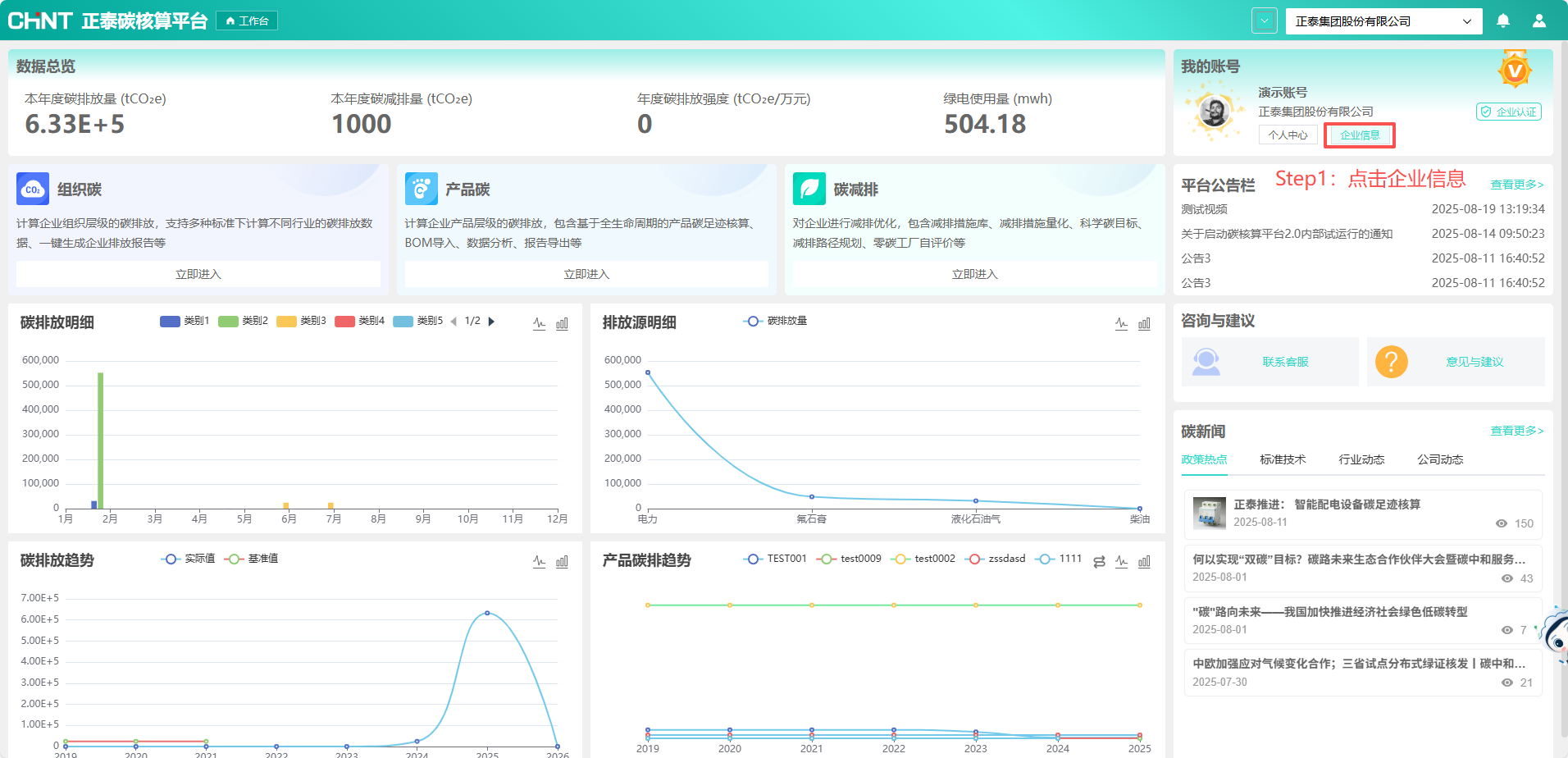Viewport: 1568px width, 758px height.
Task: Toggle 类别4 legend series
Action: (x=359, y=321)
